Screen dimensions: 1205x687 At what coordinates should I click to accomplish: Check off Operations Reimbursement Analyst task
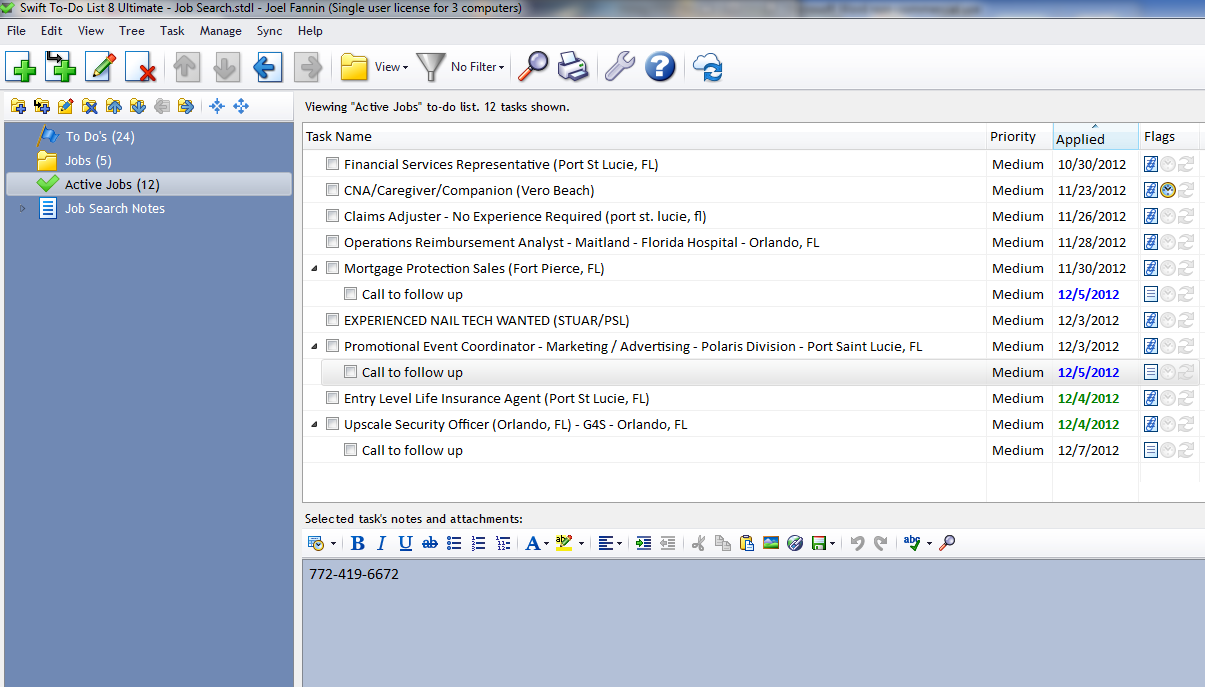pyautogui.click(x=333, y=242)
